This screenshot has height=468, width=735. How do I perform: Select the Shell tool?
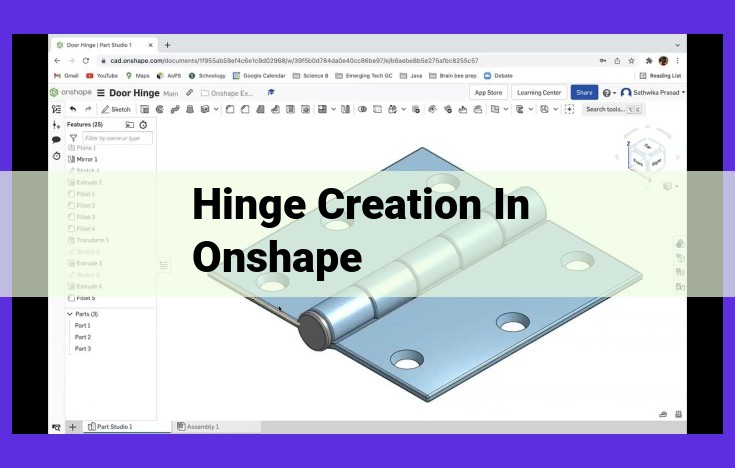[290, 109]
